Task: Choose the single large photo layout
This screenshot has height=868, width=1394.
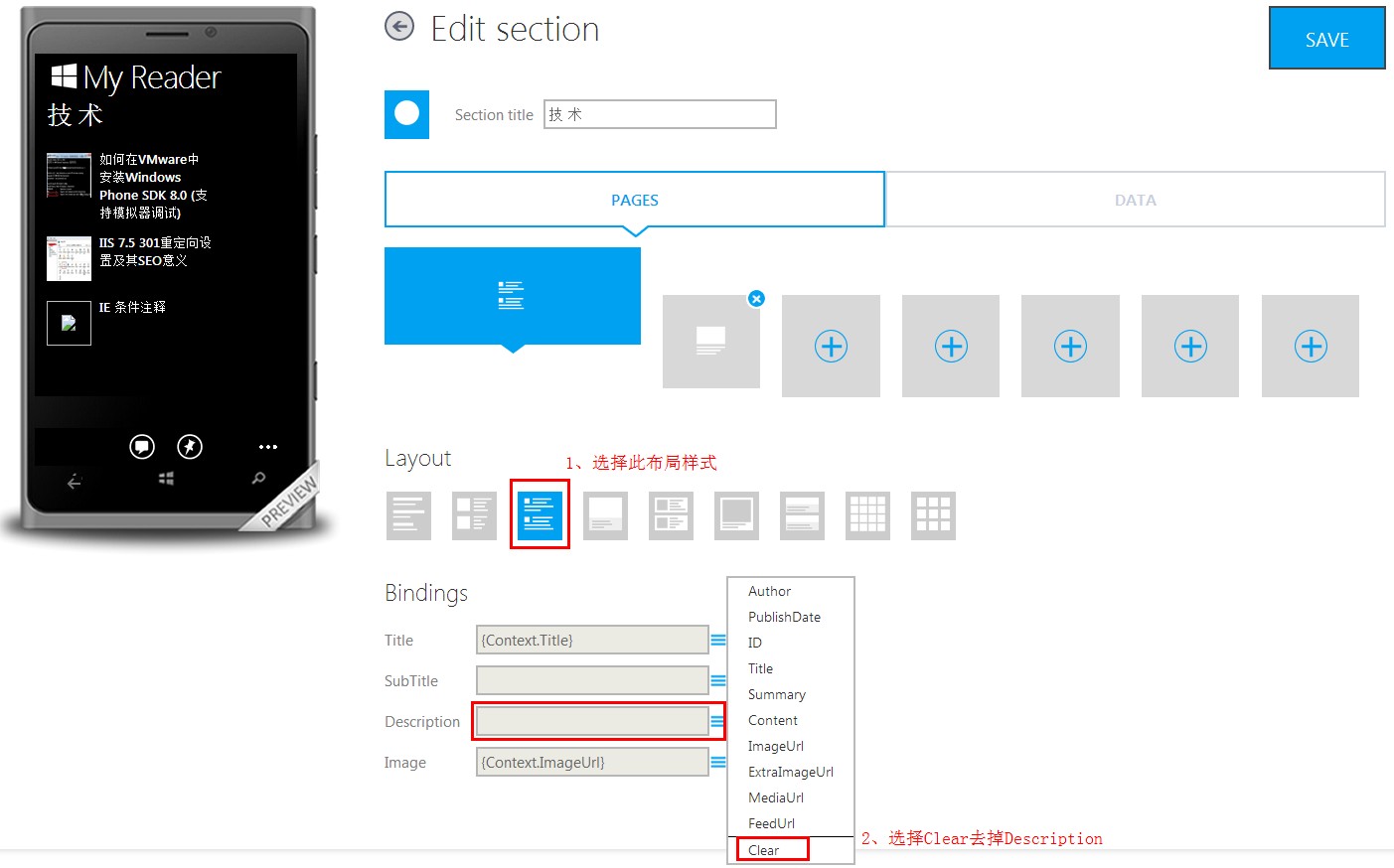Action: click(736, 515)
